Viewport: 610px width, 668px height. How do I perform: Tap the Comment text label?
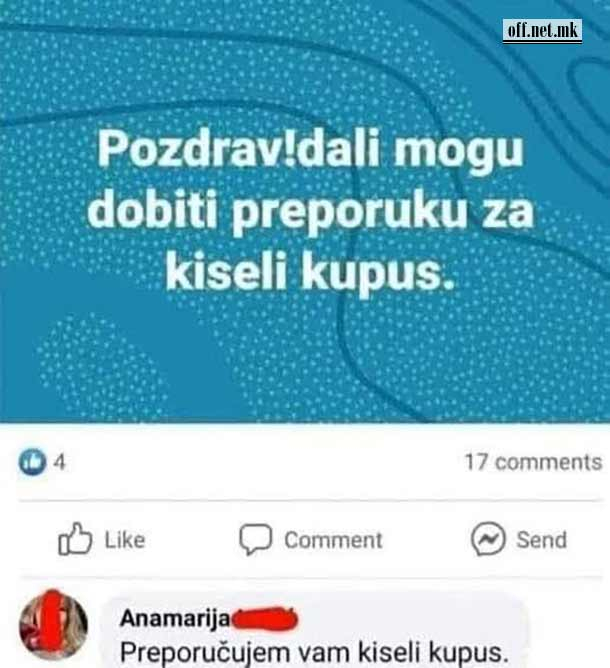tap(333, 540)
